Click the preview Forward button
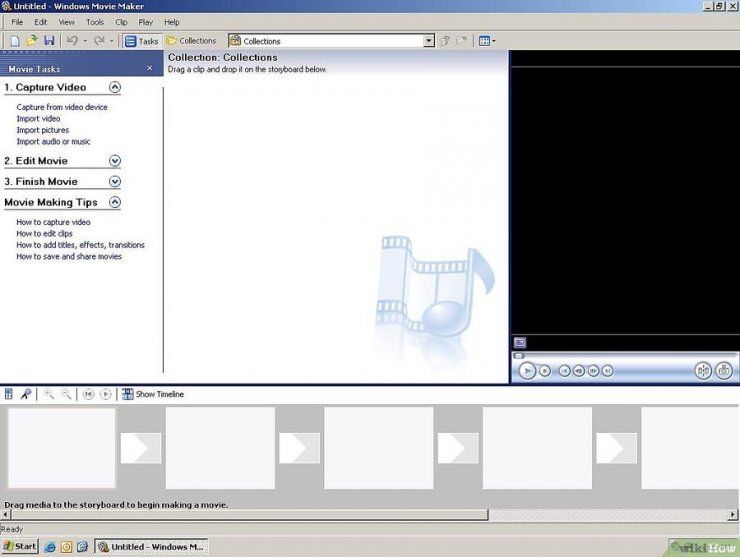 point(608,371)
